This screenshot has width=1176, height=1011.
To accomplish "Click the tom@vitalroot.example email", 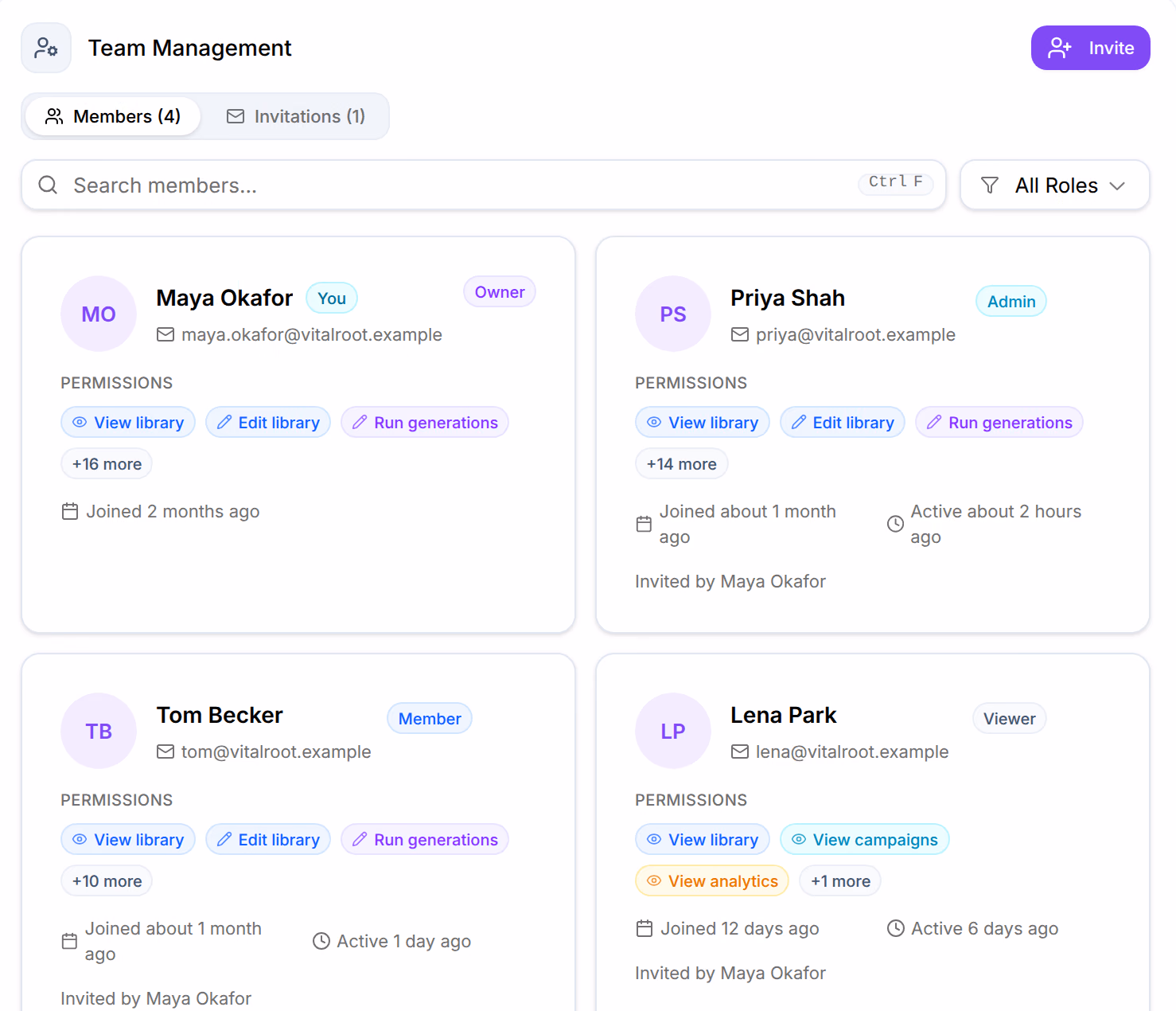I will pos(276,752).
